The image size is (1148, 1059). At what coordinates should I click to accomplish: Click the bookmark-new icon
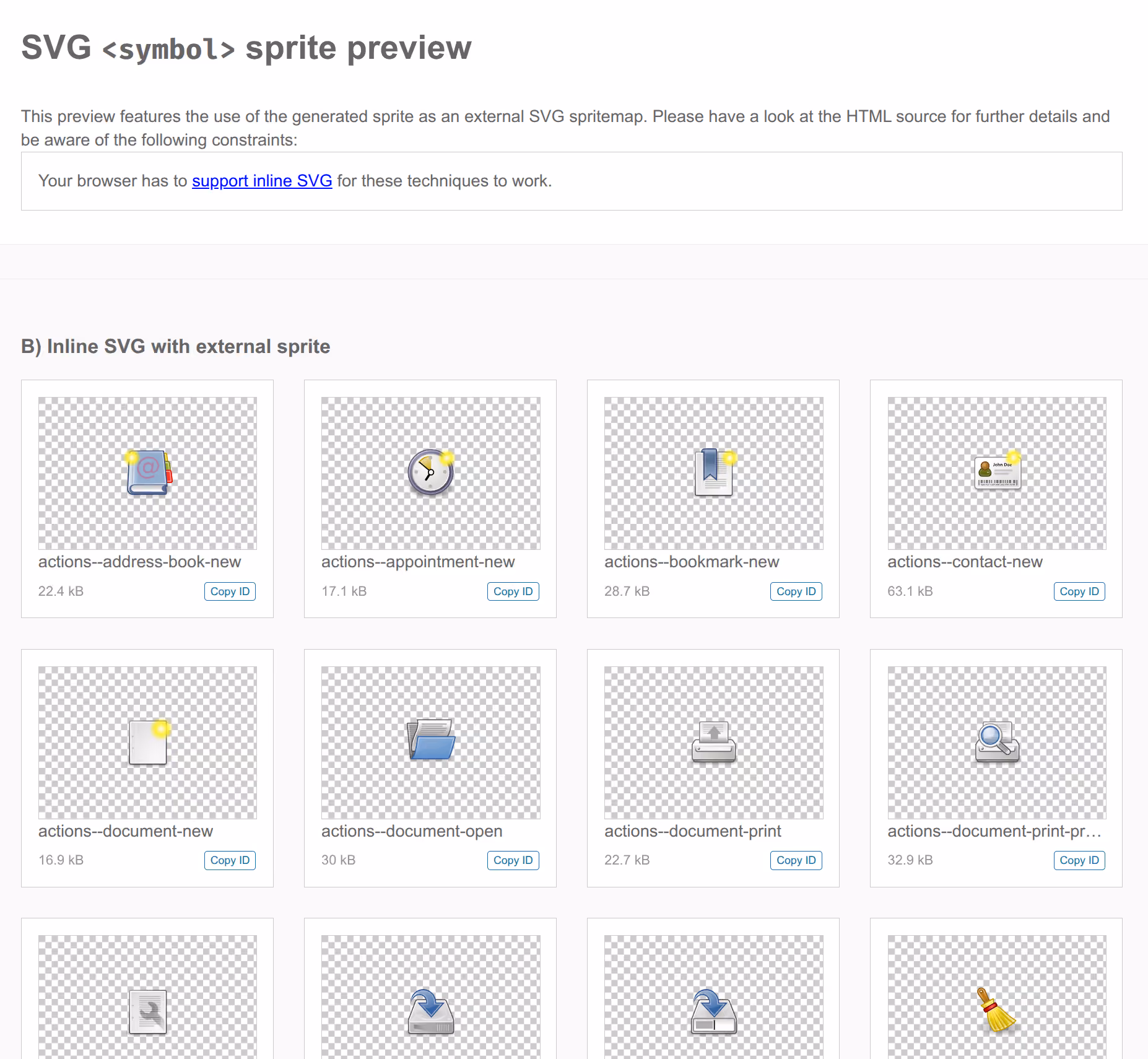point(715,472)
